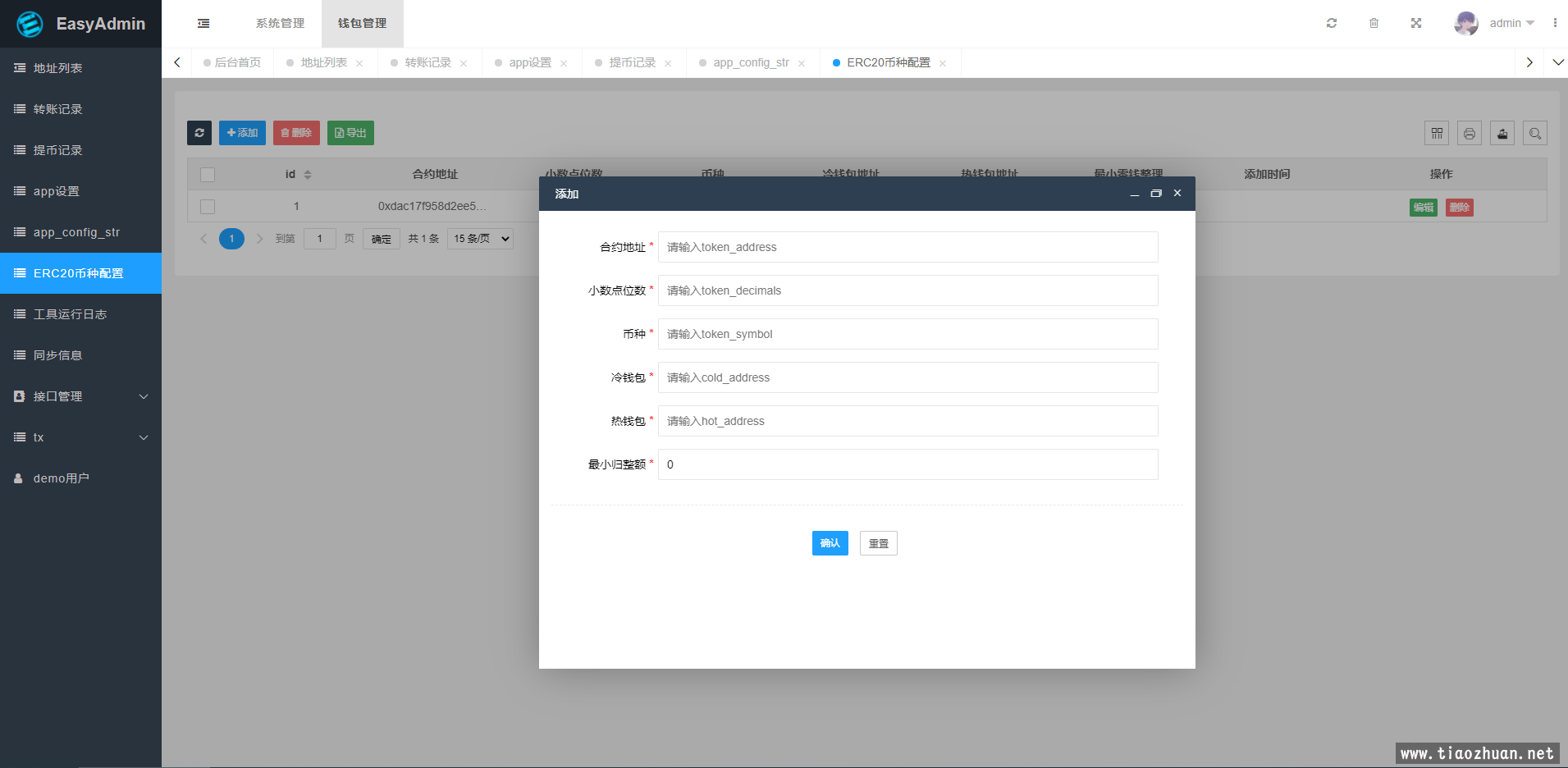This screenshot has height=768, width=1568.
Task: Click the refresh icon in top header
Action: pyautogui.click(x=1332, y=23)
